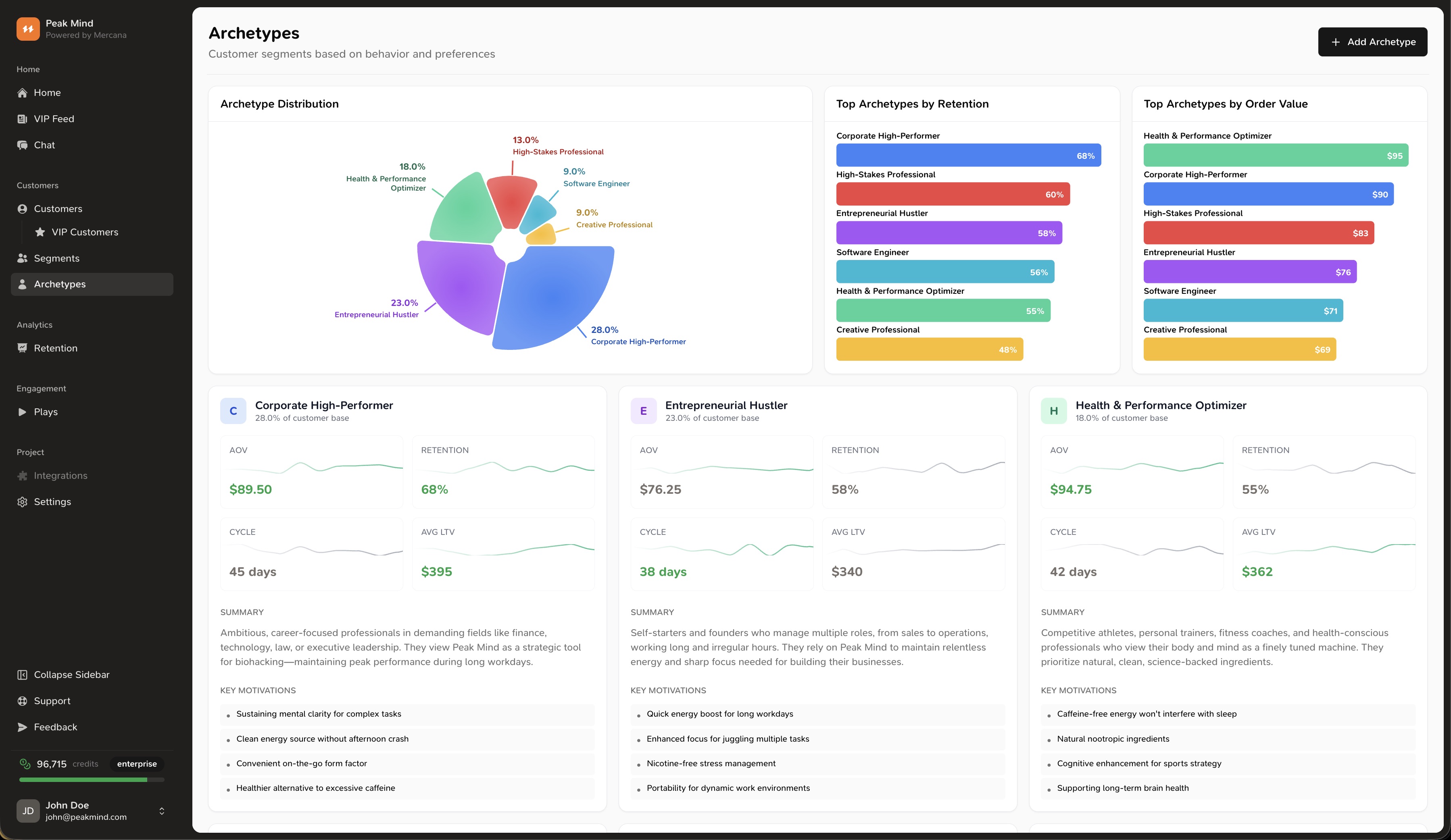Open the Retention analytics icon
Viewport: 1451px width, 840px height.
[23, 348]
